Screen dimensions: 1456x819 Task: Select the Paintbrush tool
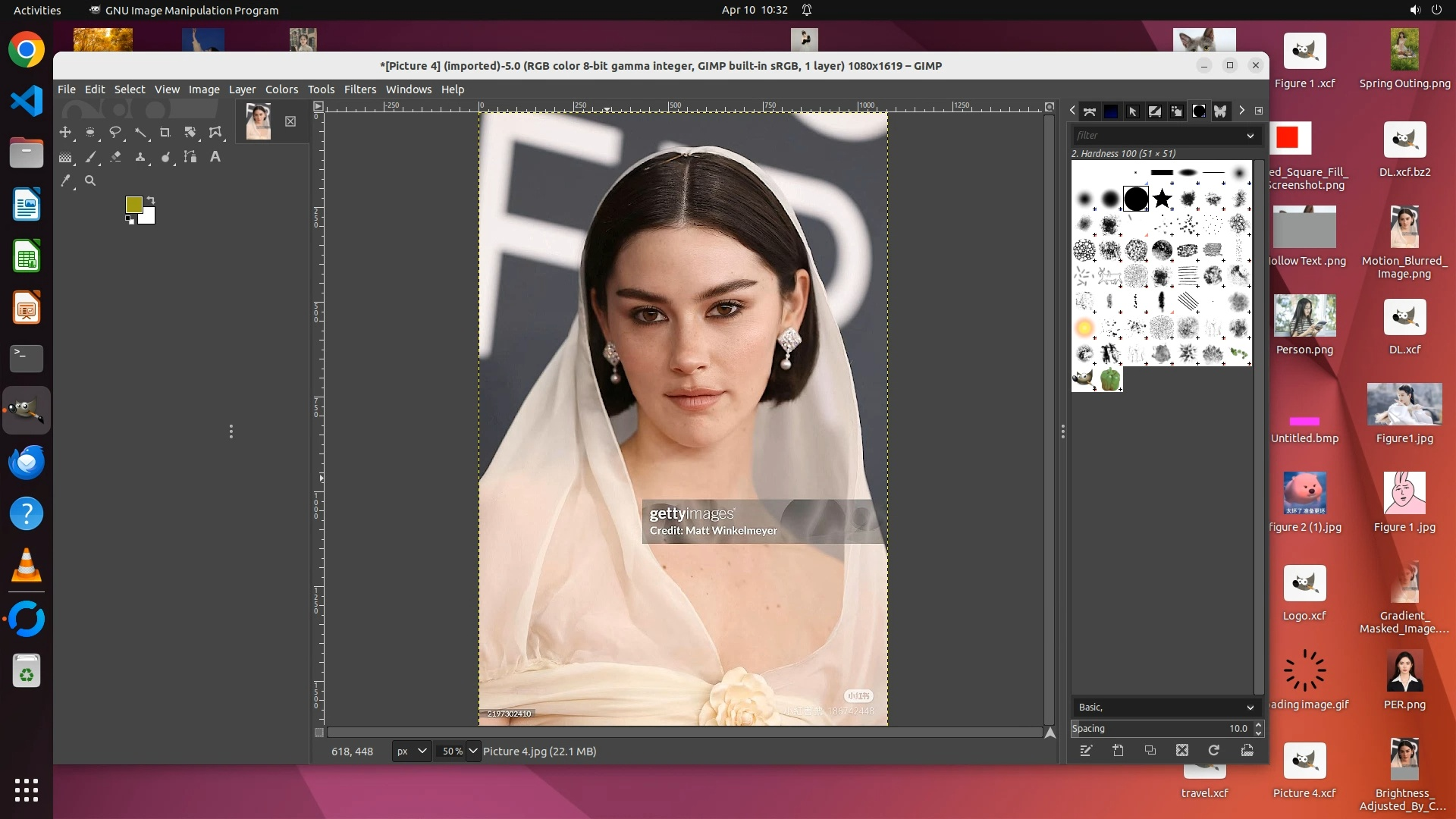[91, 157]
